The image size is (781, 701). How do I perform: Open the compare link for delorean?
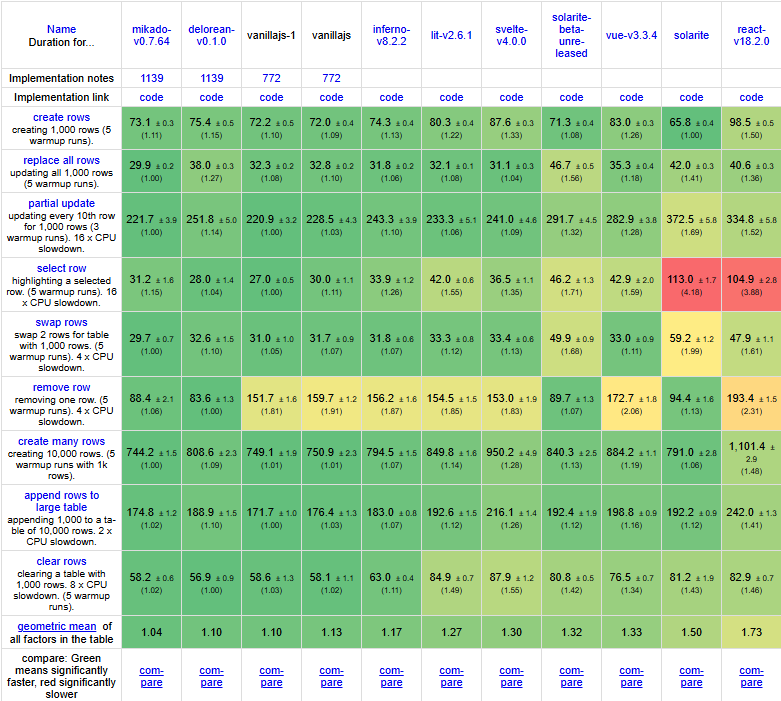[211, 677]
